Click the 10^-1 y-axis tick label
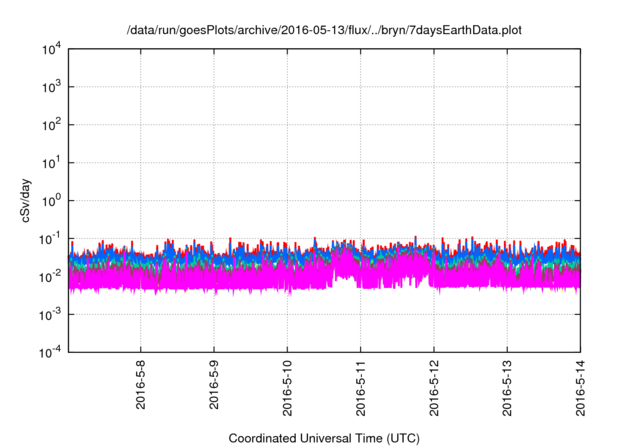Screen dimensions: 640x448 tap(50, 239)
